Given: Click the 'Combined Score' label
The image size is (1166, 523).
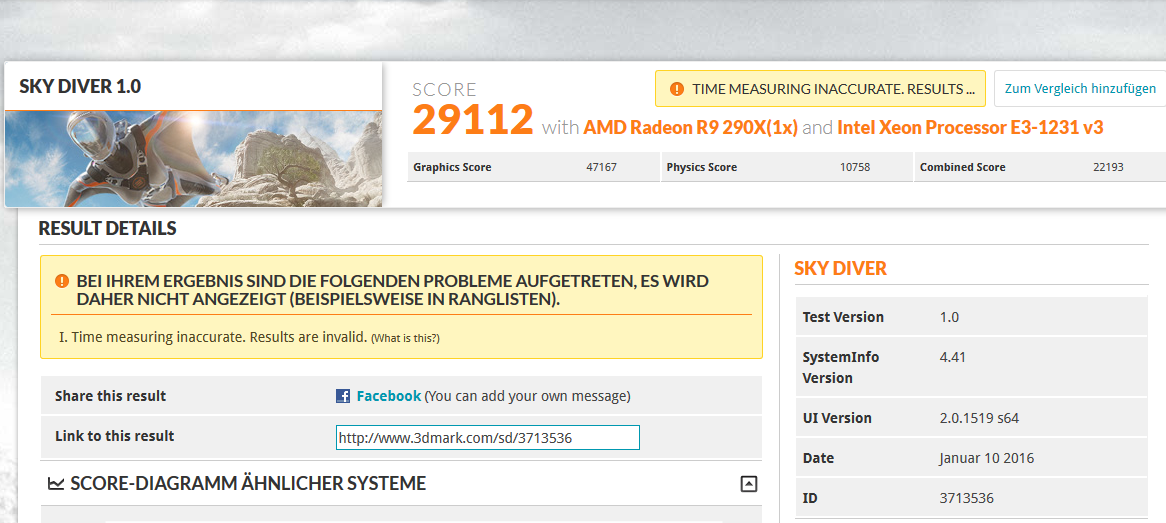Looking at the screenshot, I should coord(962,167).
